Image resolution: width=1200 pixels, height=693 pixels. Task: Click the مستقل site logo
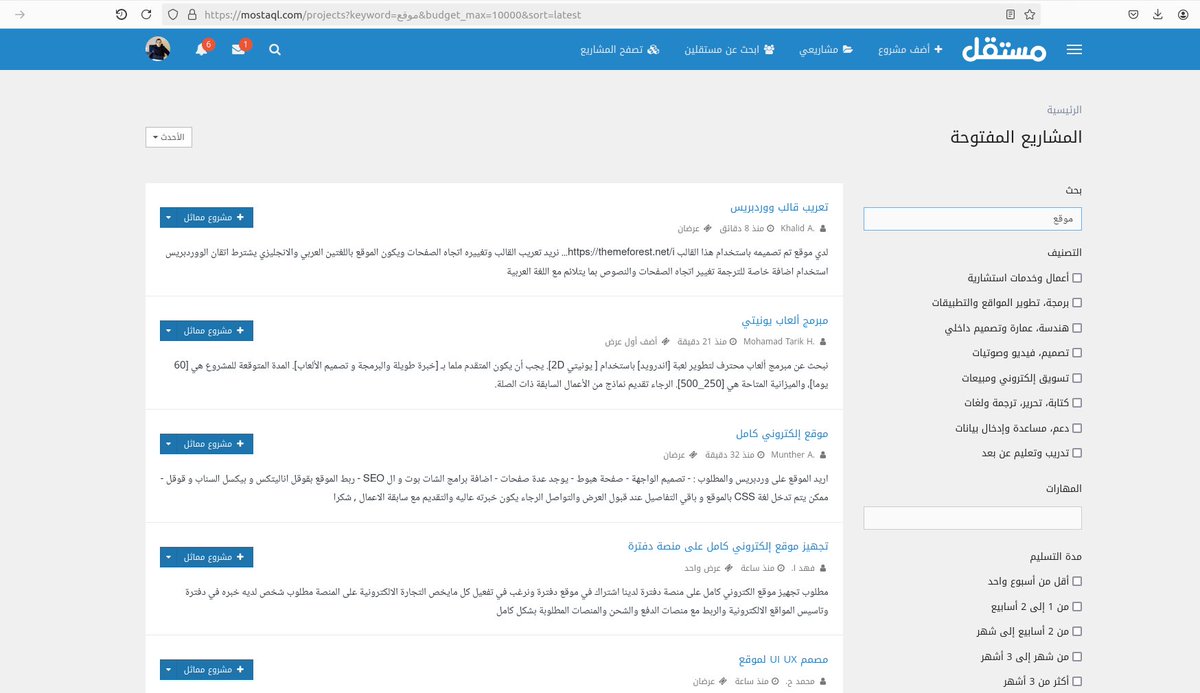[1004, 49]
